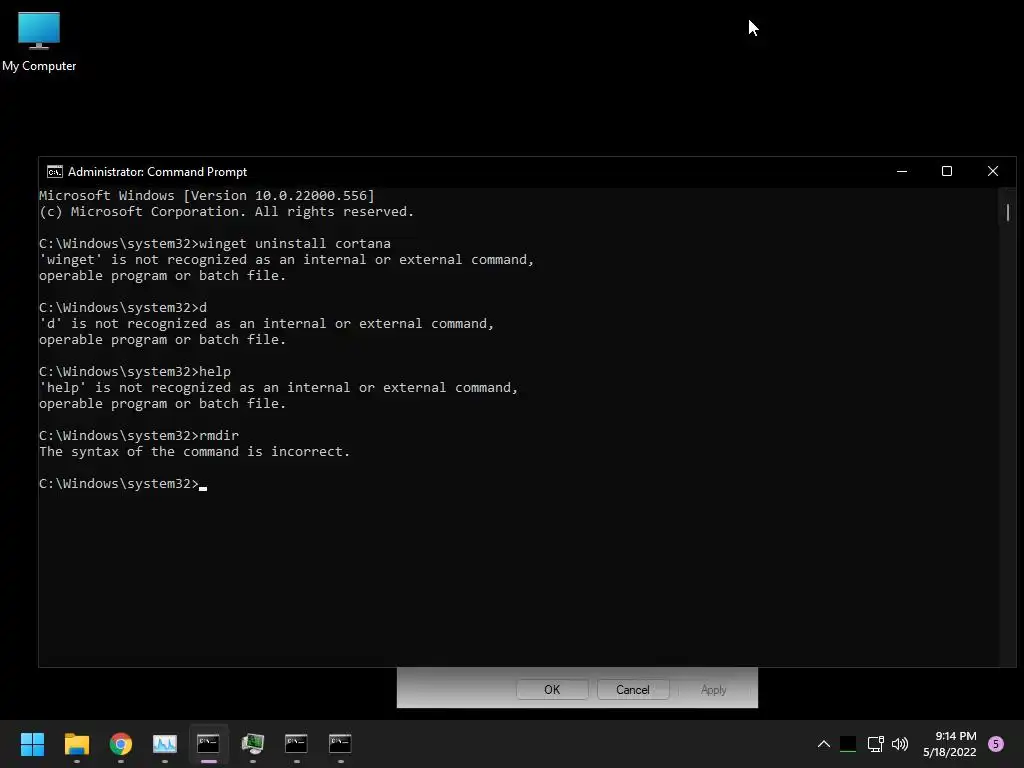Switch to the second Command Prompt taskbar window
Viewport: 1024px width, 768px height.
pyautogui.click(x=296, y=744)
